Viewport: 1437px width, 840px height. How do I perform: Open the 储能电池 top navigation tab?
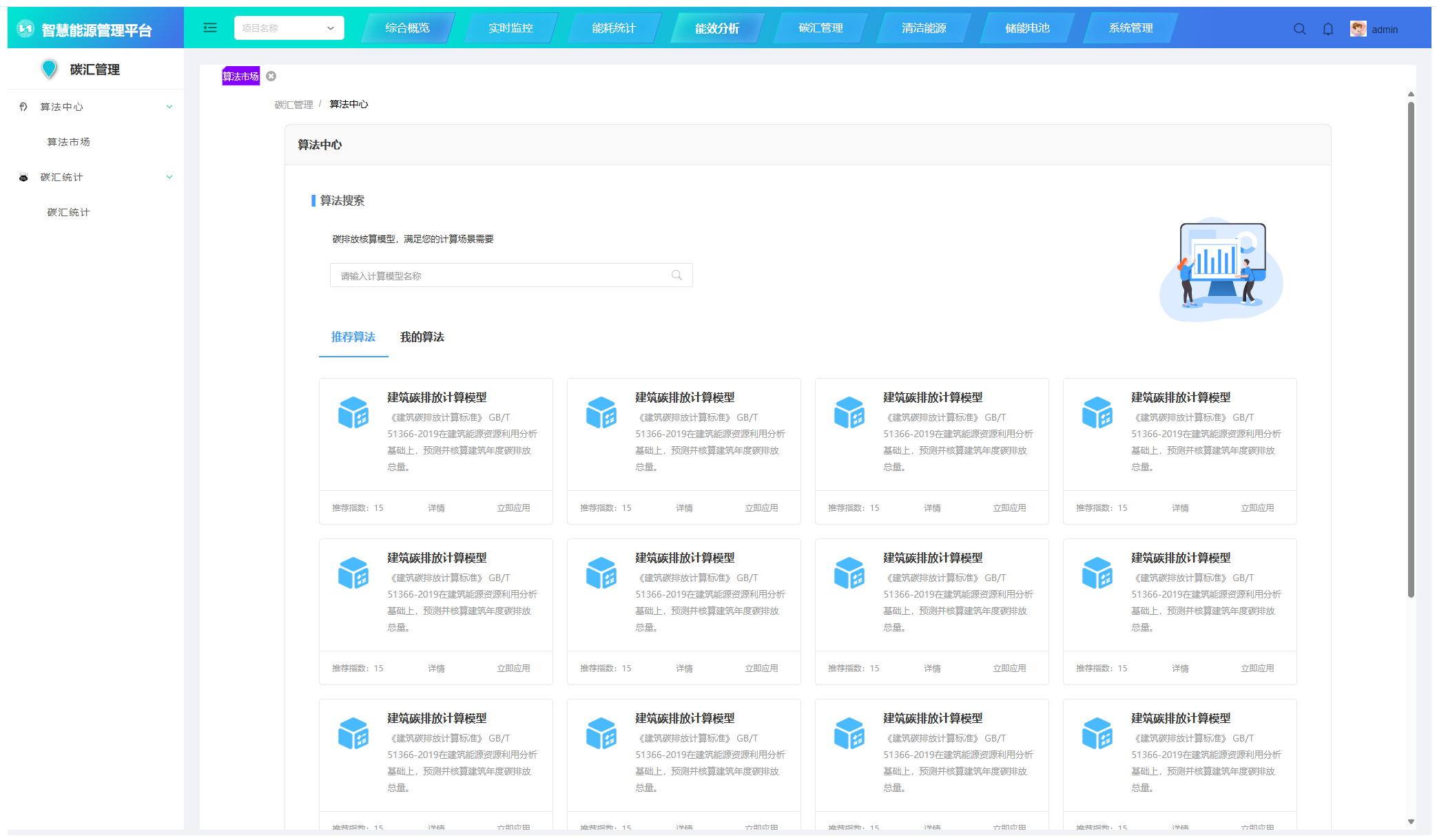point(1027,28)
